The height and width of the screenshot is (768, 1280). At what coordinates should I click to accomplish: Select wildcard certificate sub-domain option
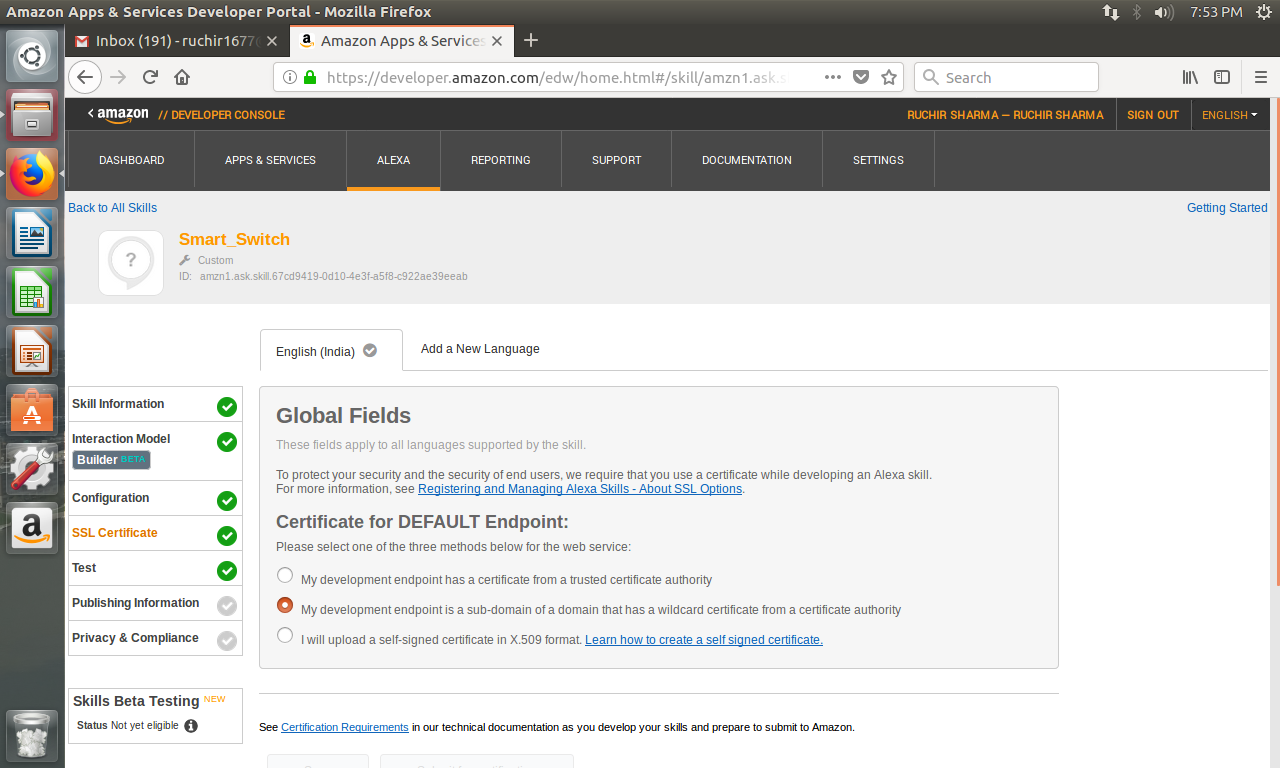[285, 605]
